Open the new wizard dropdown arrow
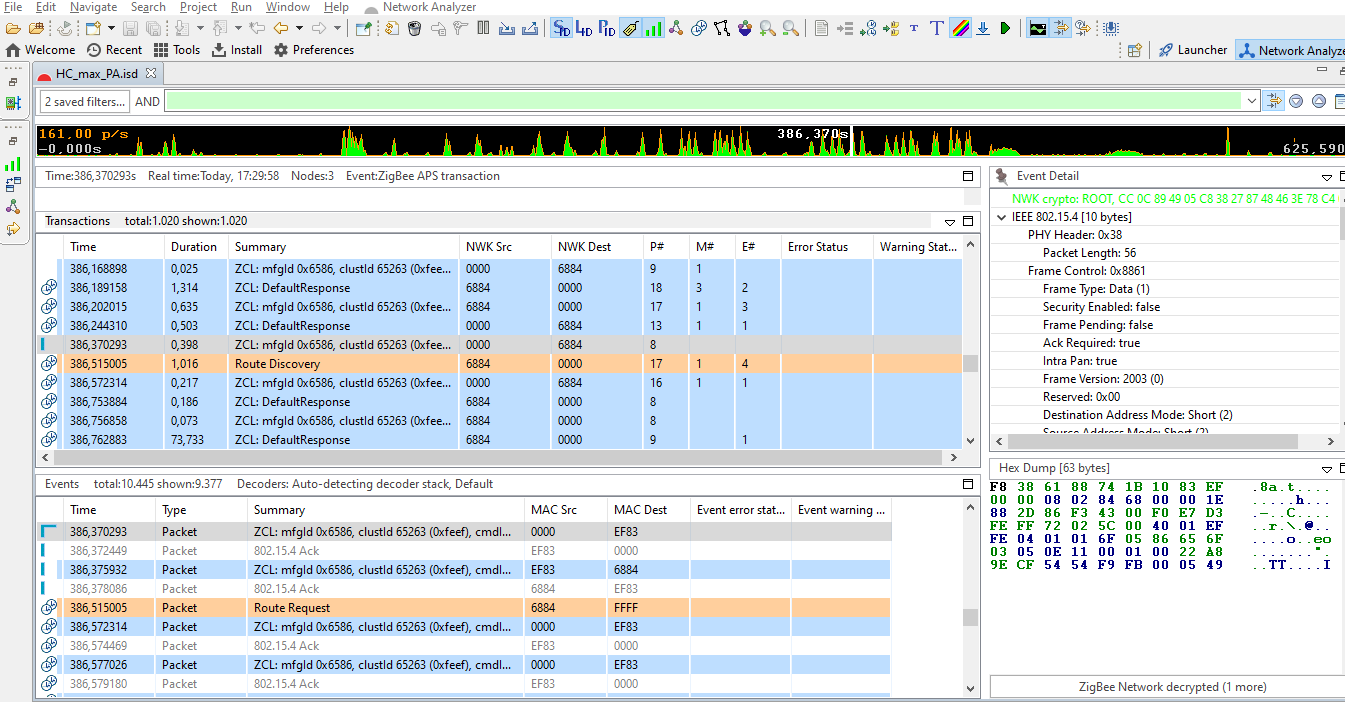 click(111, 28)
